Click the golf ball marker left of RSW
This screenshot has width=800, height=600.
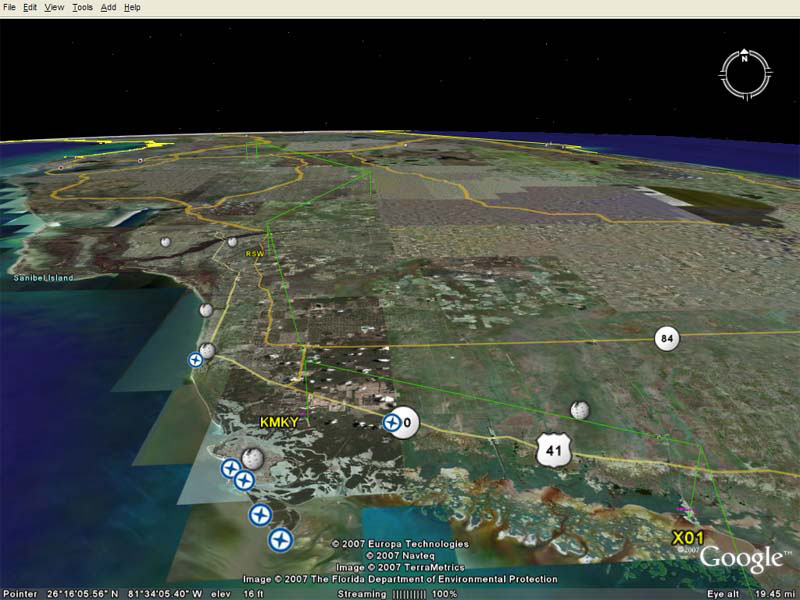coord(232,241)
